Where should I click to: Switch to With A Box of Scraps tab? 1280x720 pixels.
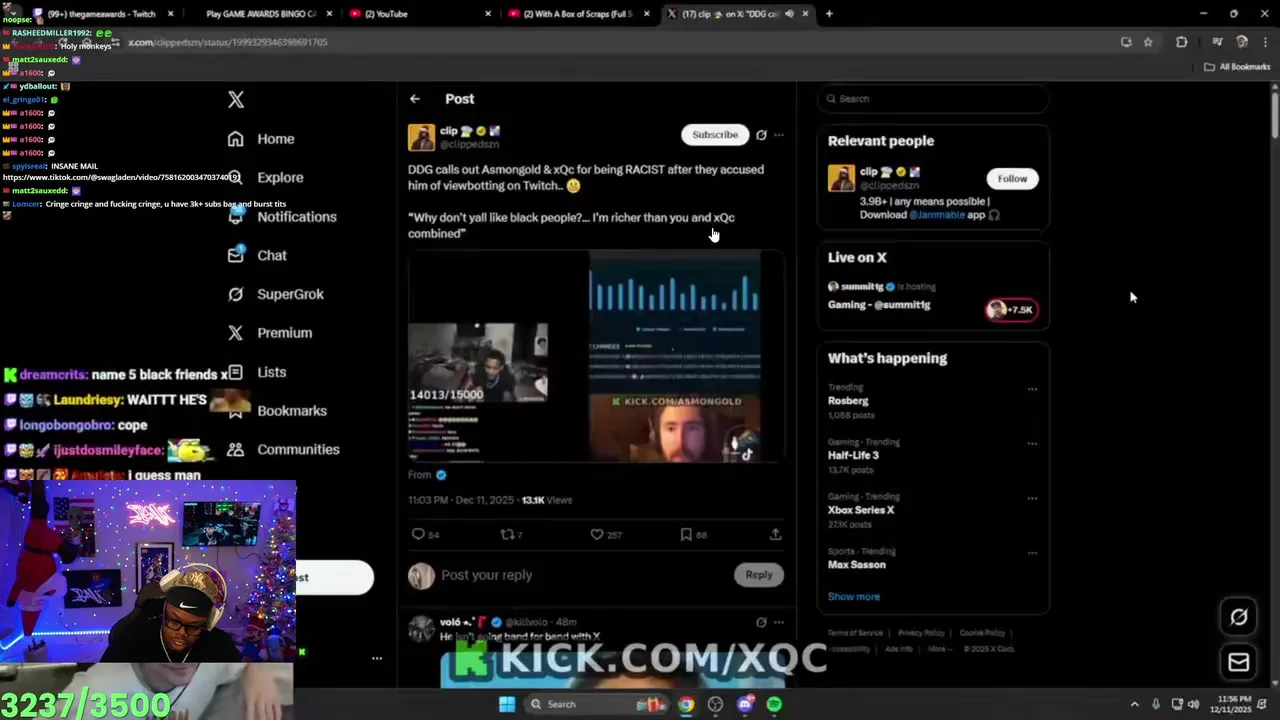(x=578, y=14)
